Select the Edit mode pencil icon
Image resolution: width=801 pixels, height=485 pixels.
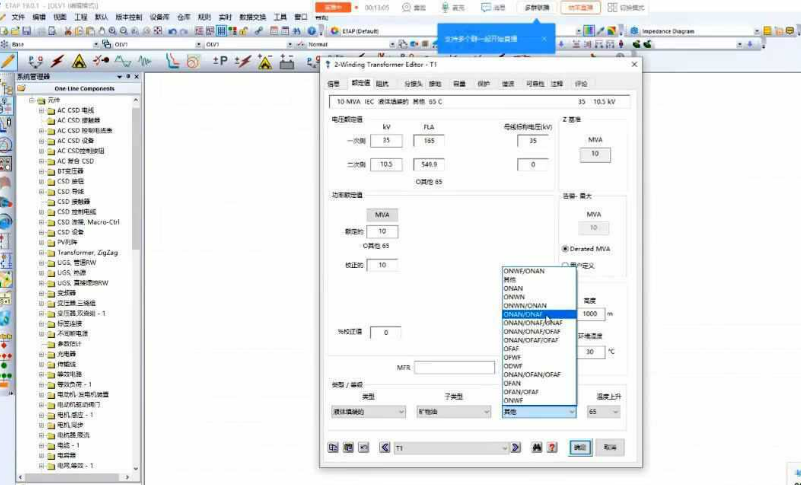pyautogui.click(x=8, y=61)
